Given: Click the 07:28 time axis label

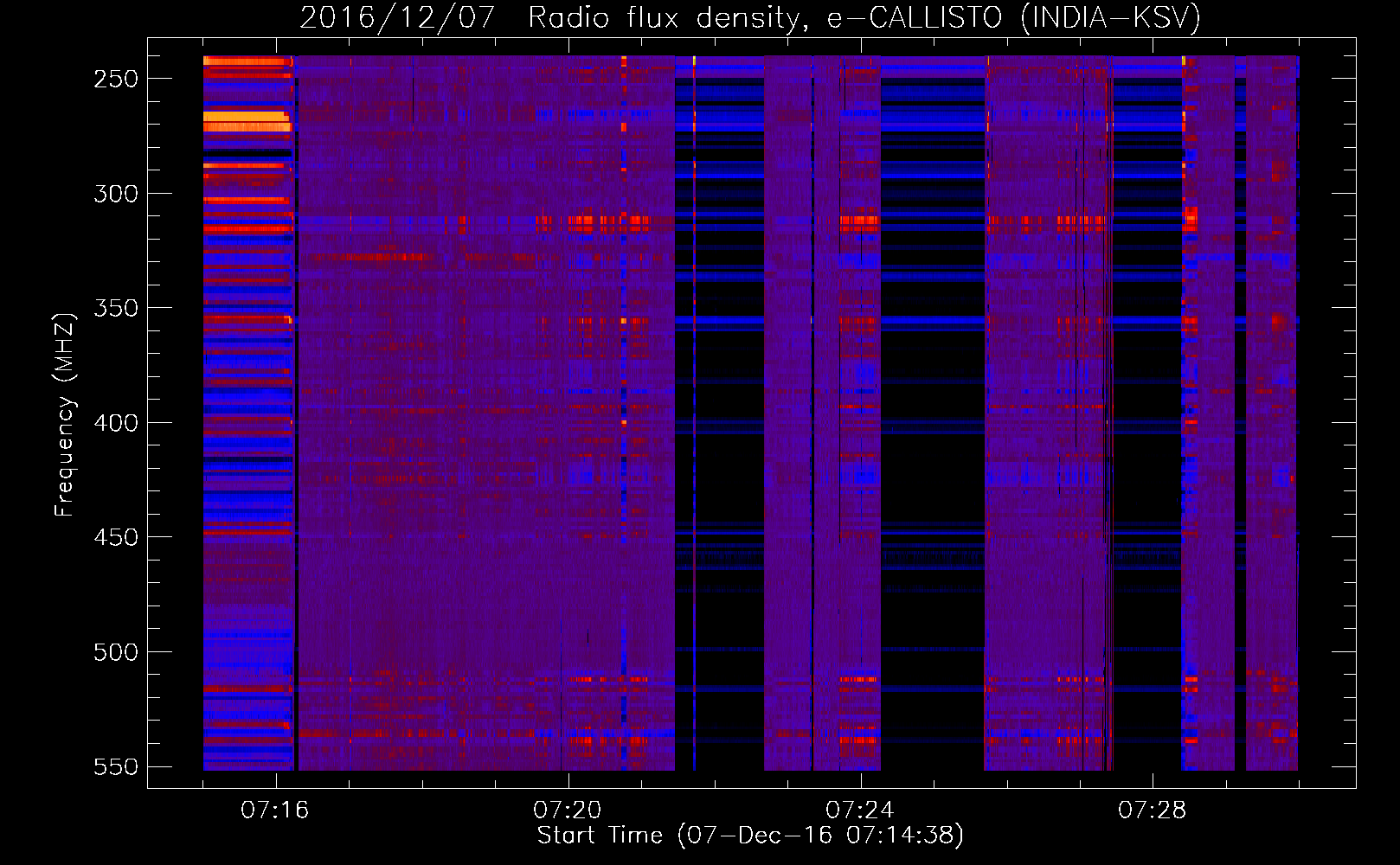Looking at the screenshot, I should tap(1153, 811).
